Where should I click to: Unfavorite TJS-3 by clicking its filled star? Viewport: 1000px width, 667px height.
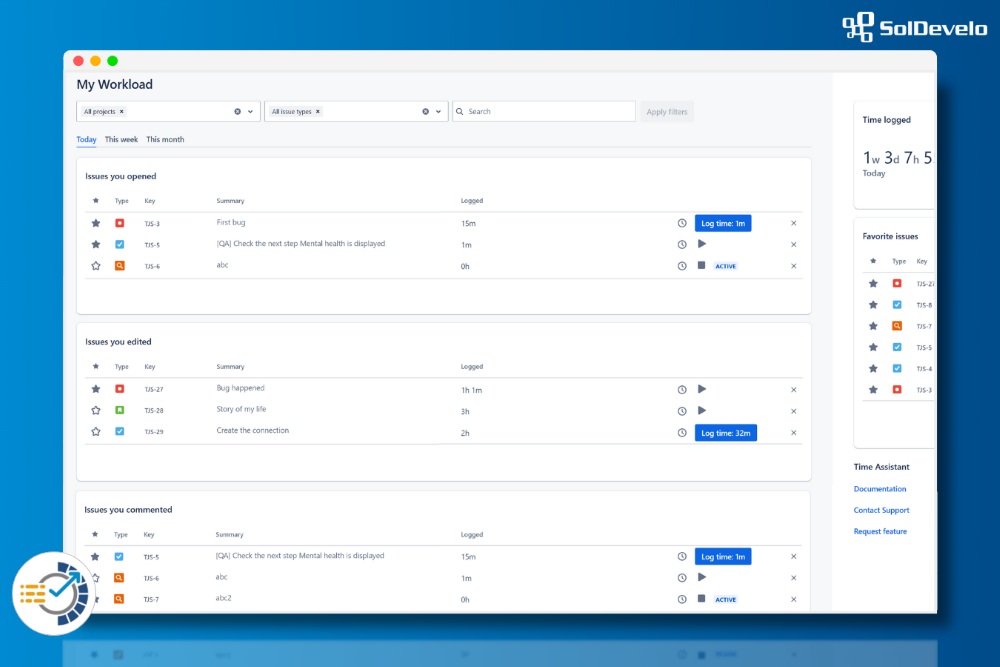[95, 223]
